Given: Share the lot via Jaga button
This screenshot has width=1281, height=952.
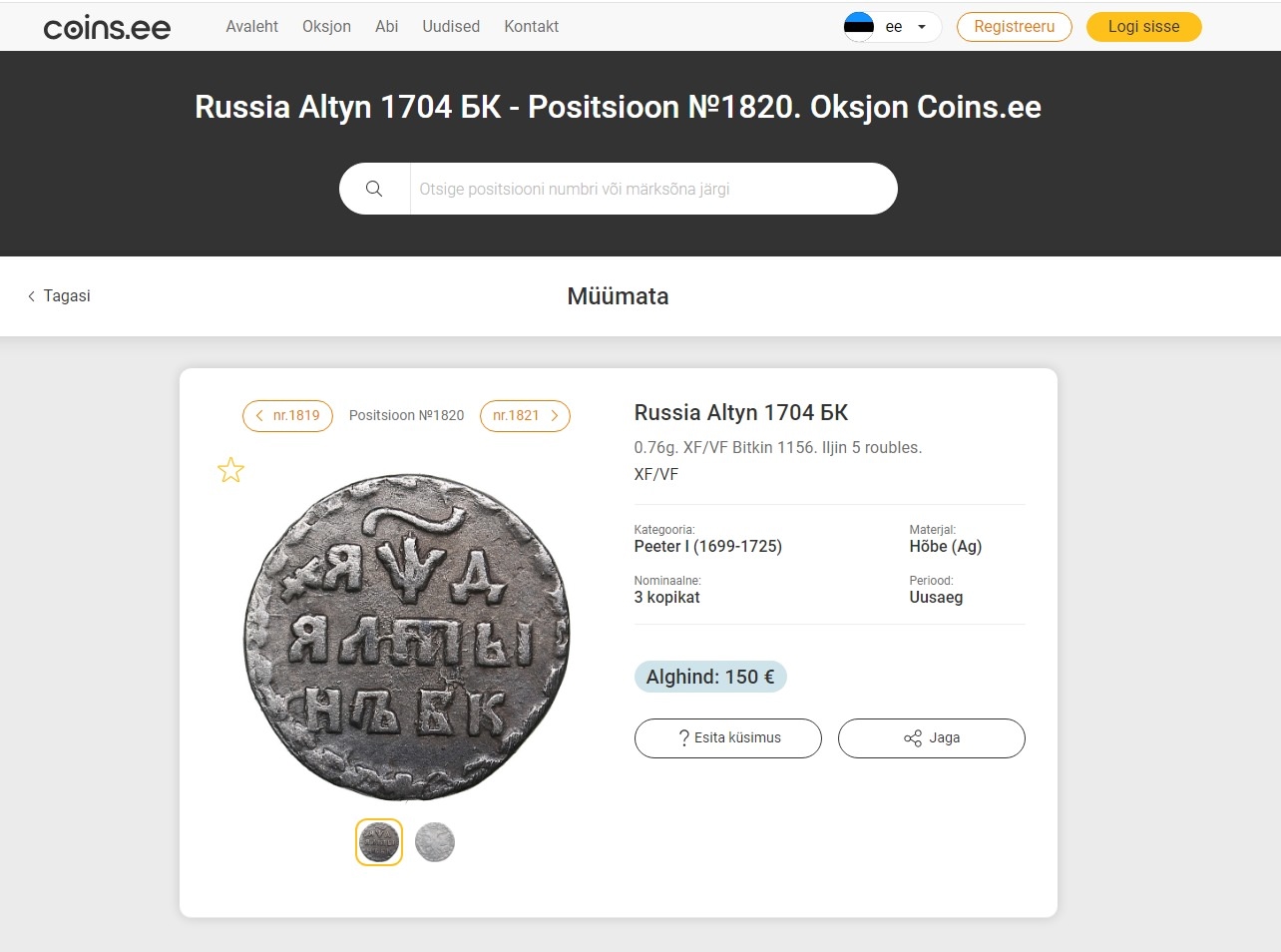Looking at the screenshot, I should 932,738.
